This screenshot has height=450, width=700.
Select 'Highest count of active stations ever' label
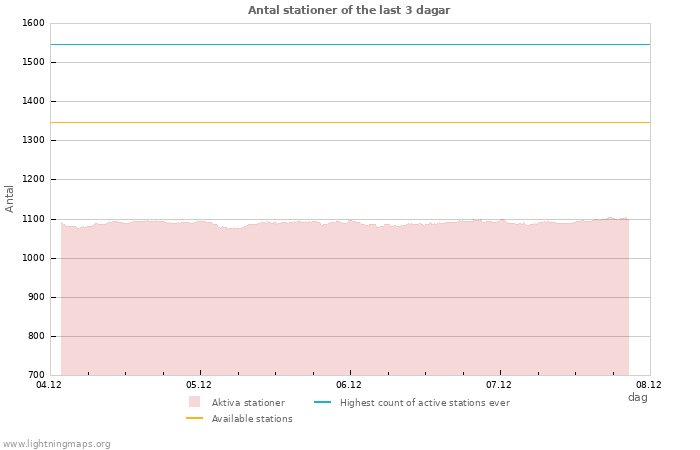click(424, 403)
